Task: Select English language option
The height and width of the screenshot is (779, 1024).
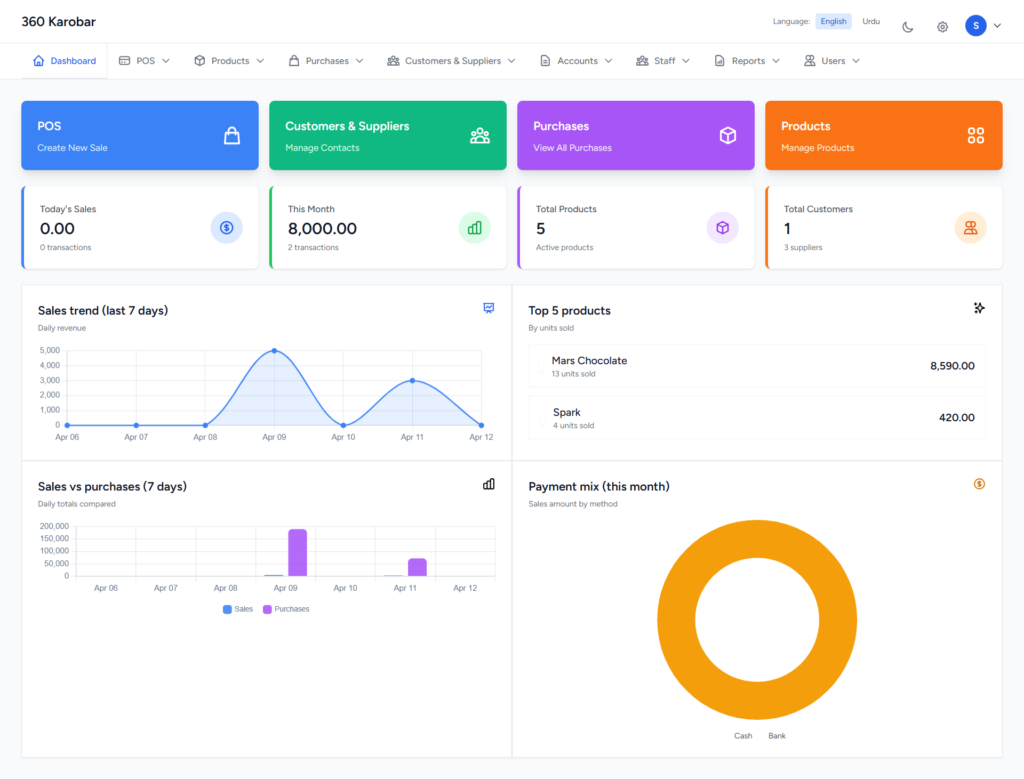Action: tap(833, 21)
